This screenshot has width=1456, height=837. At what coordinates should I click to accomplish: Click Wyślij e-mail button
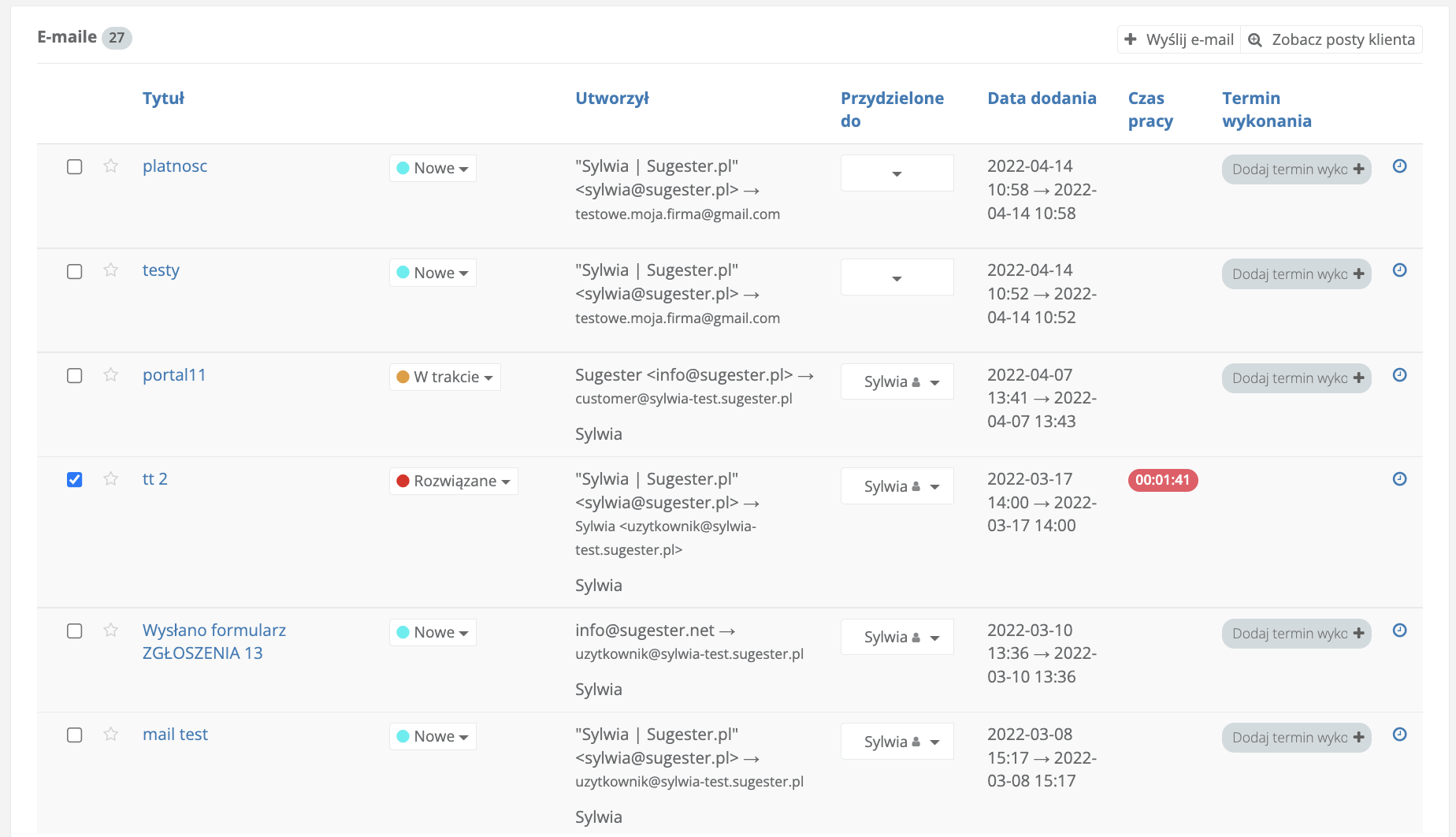tap(1179, 39)
